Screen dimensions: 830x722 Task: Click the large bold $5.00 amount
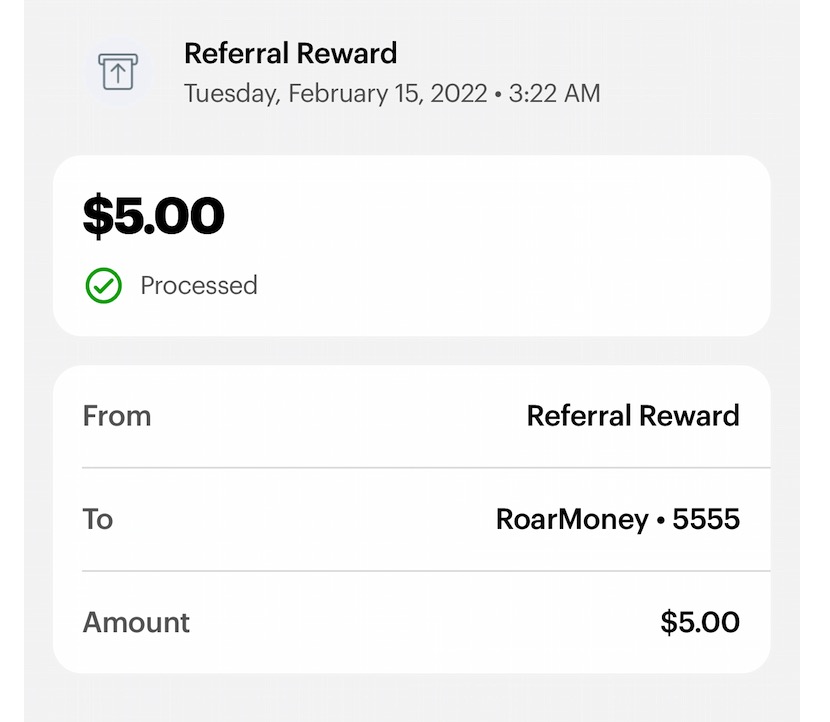(x=153, y=216)
